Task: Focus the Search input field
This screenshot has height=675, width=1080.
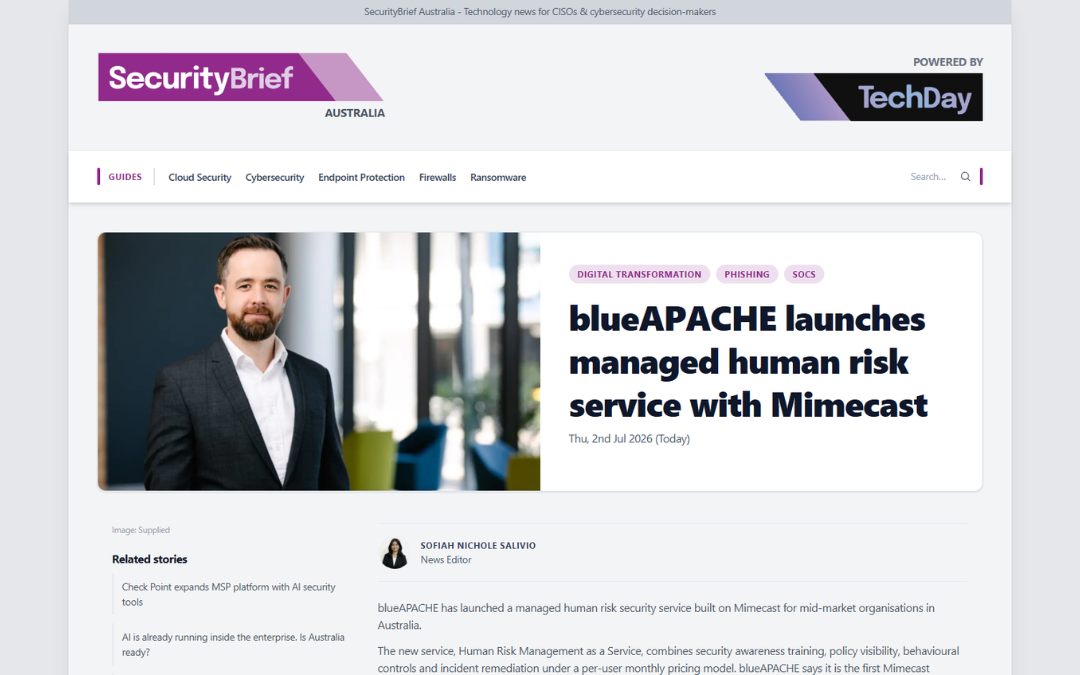Action: click(x=931, y=177)
